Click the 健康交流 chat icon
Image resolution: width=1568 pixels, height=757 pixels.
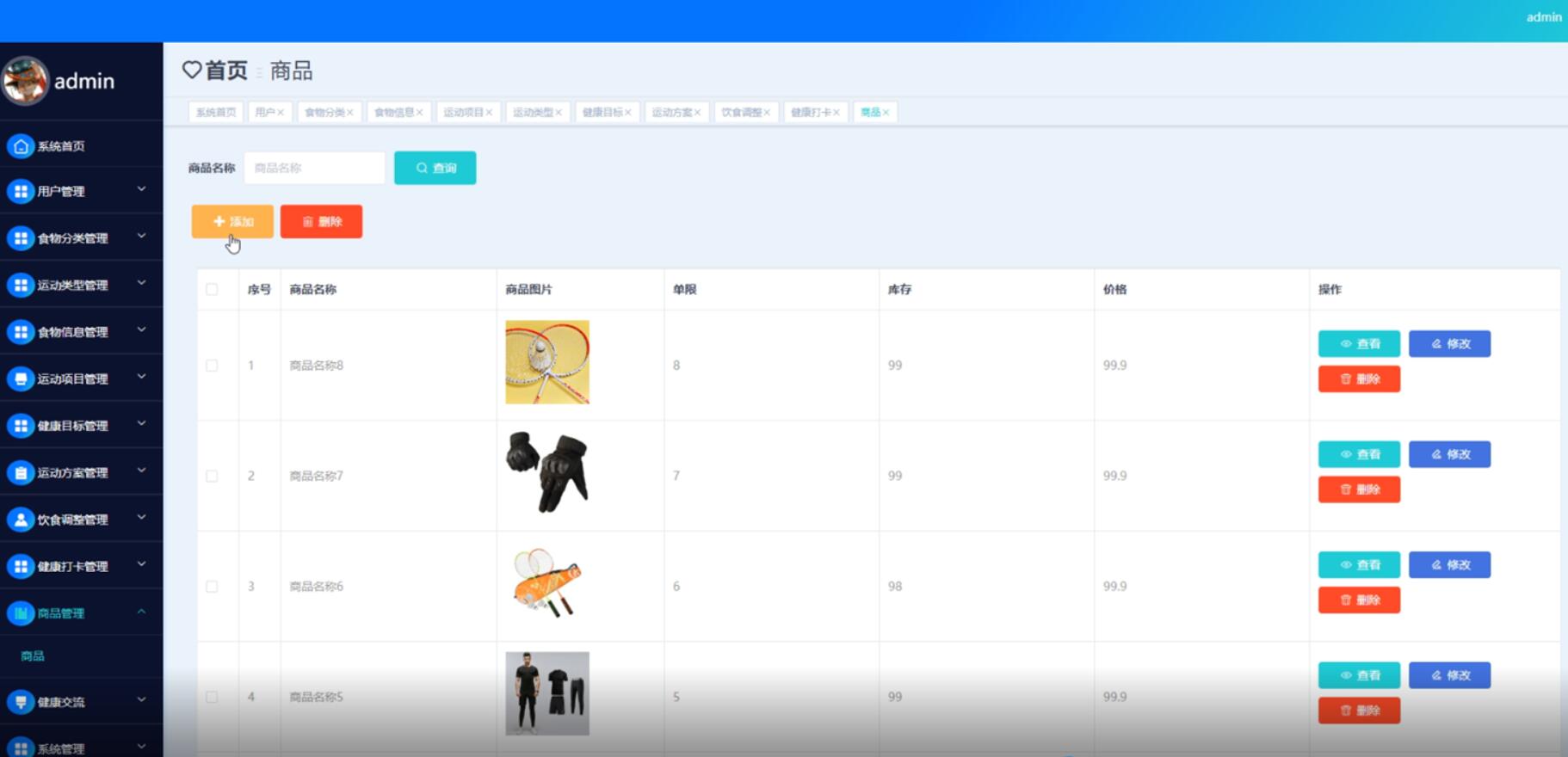pyautogui.click(x=21, y=702)
